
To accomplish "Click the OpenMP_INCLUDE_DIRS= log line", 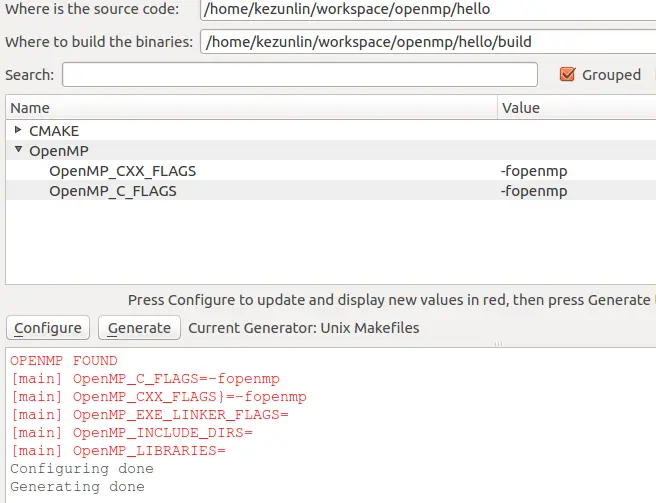I will tap(131, 433).
